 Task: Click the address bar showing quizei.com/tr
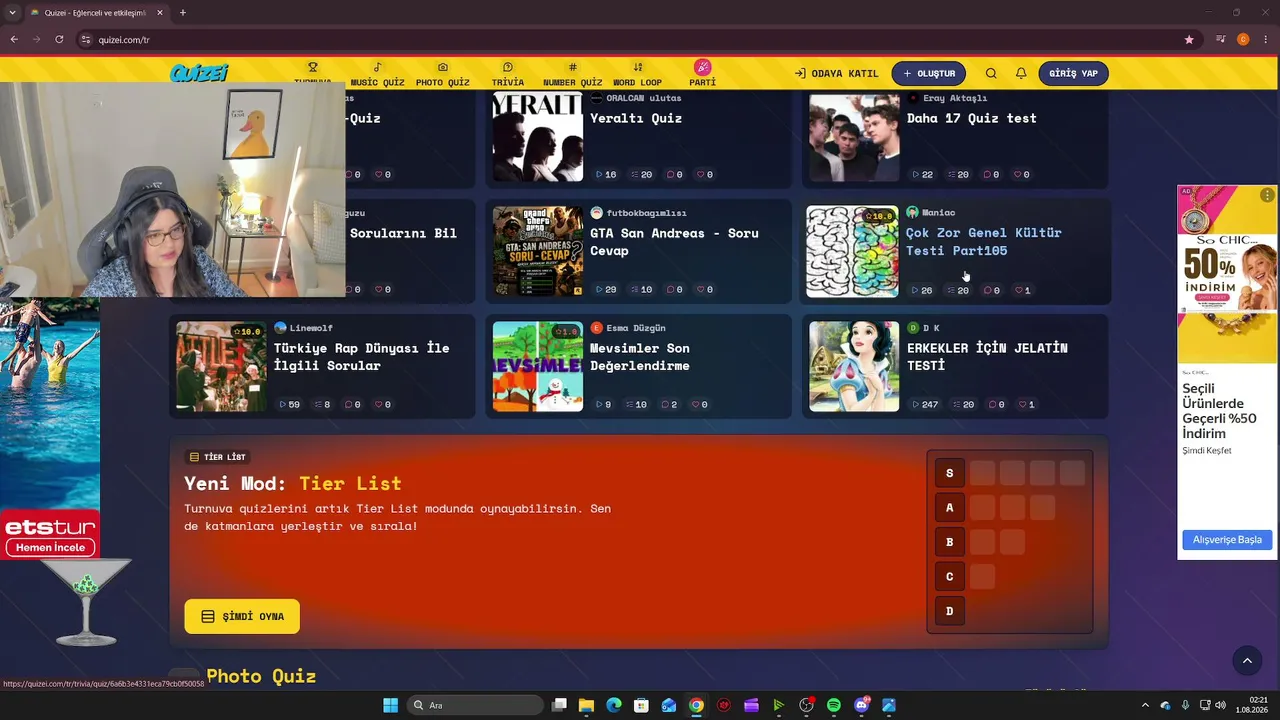click(630, 40)
